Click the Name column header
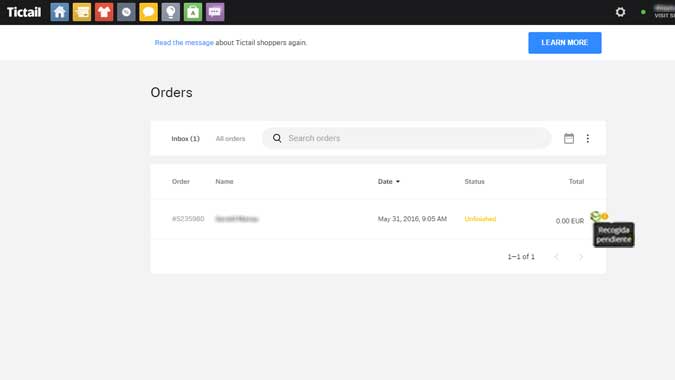 coord(224,182)
